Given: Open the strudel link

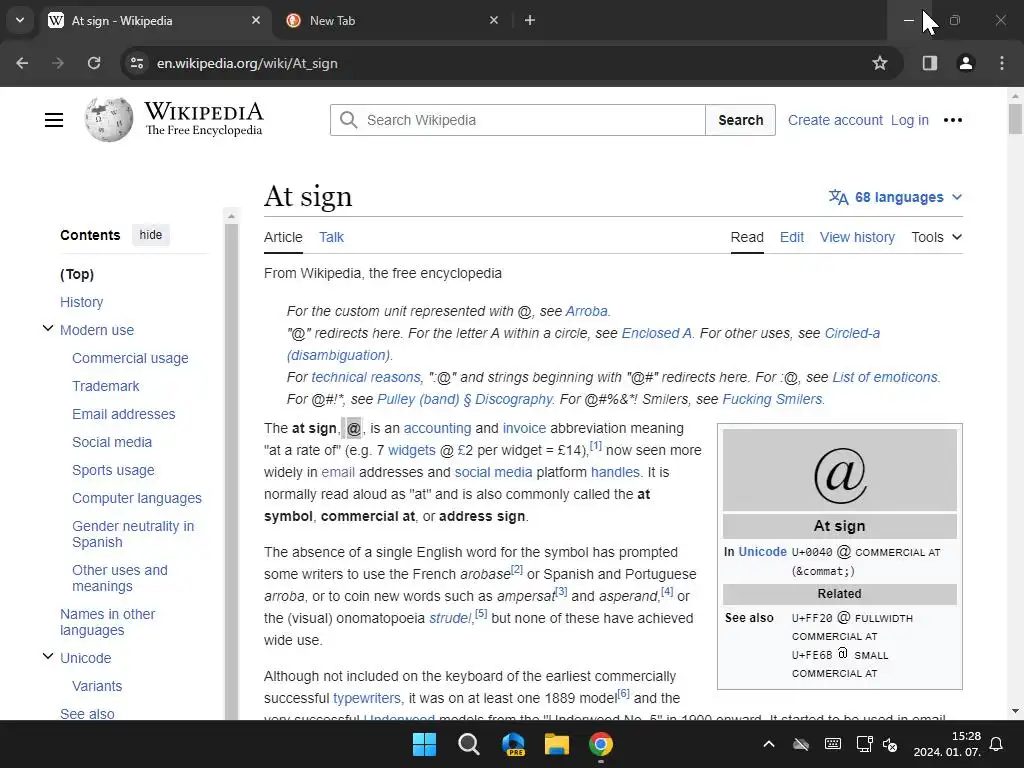Looking at the screenshot, I should coord(450,618).
